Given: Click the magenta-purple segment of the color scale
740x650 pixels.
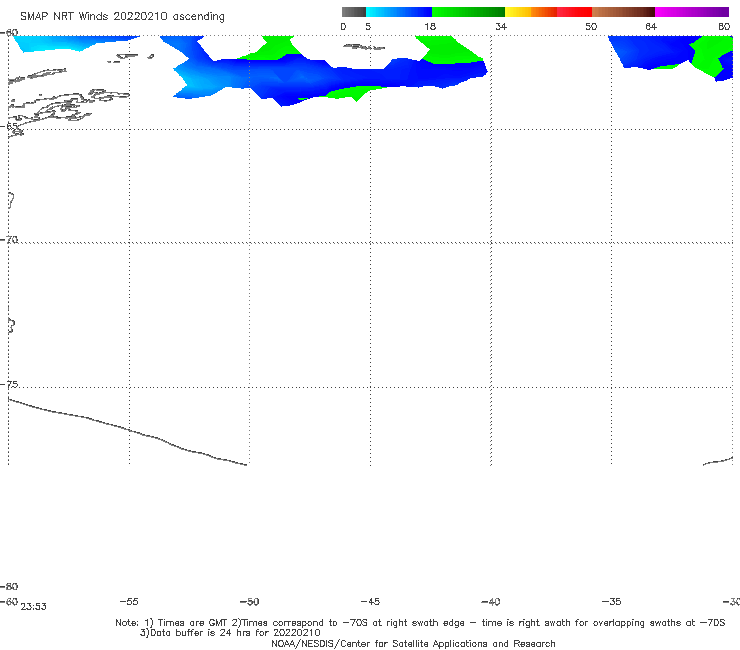Looking at the screenshot, I should point(692,12).
